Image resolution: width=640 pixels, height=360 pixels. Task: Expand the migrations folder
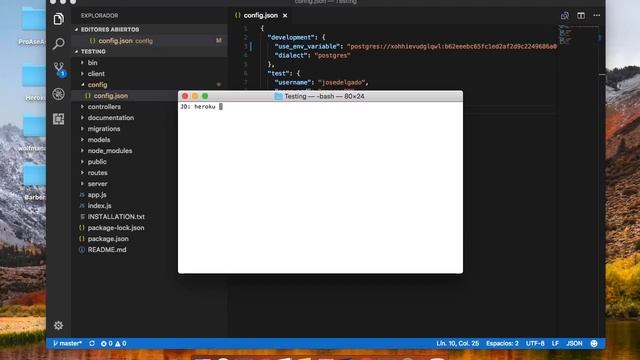(x=104, y=129)
